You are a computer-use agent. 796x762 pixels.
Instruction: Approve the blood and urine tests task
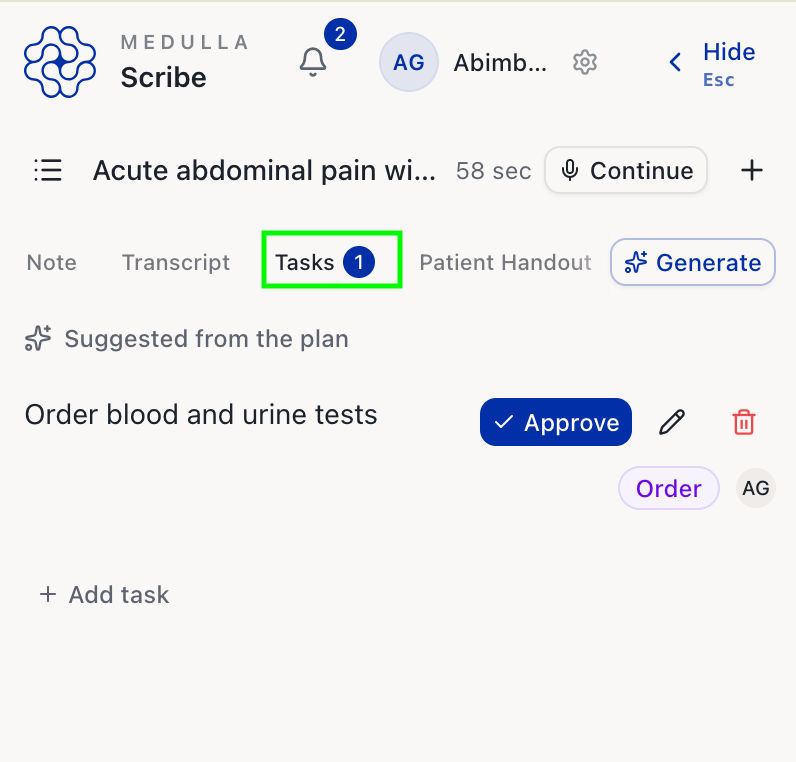pos(555,422)
